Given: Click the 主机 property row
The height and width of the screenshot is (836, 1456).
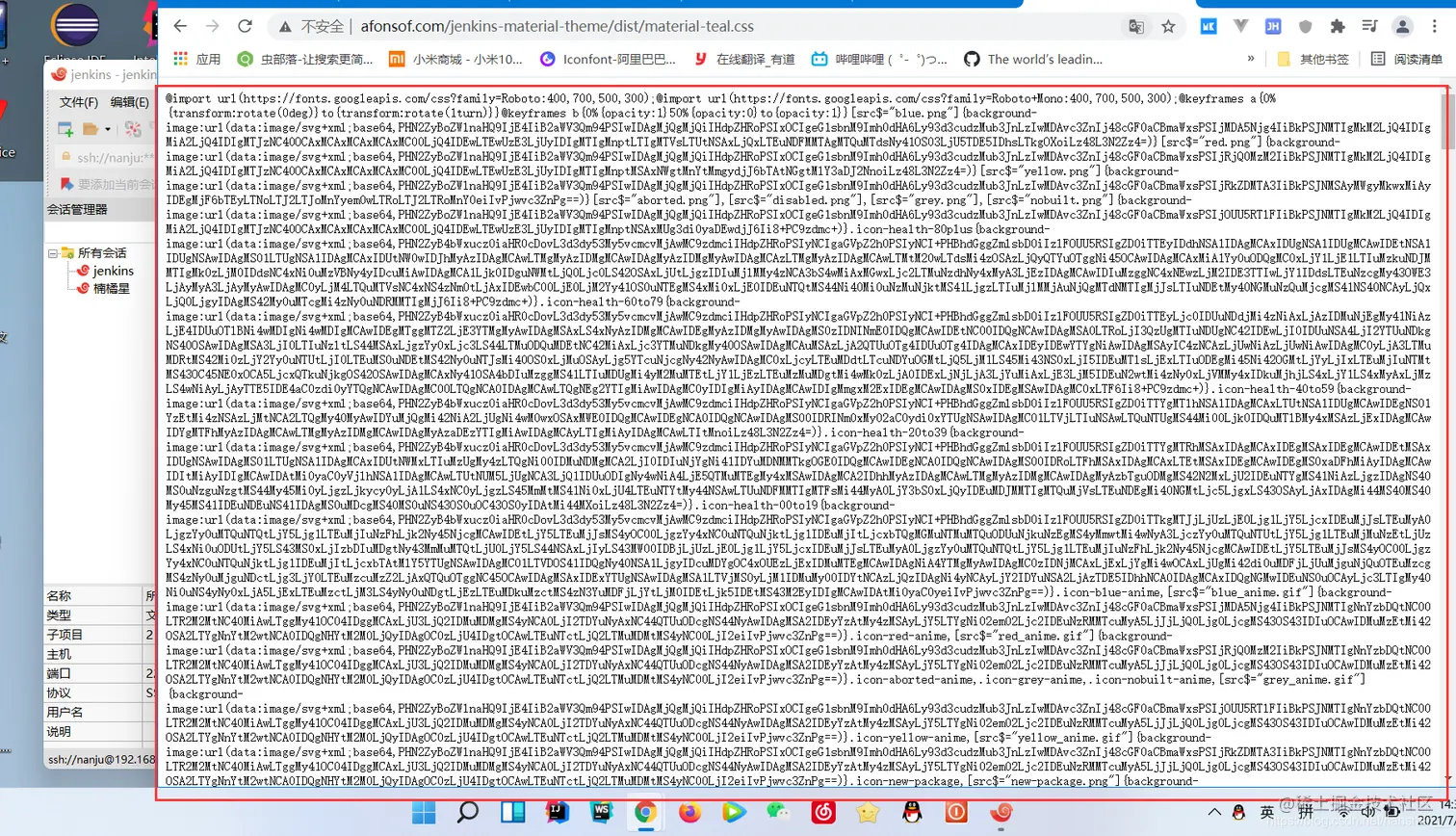Looking at the screenshot, I should [x=100, y=654].
